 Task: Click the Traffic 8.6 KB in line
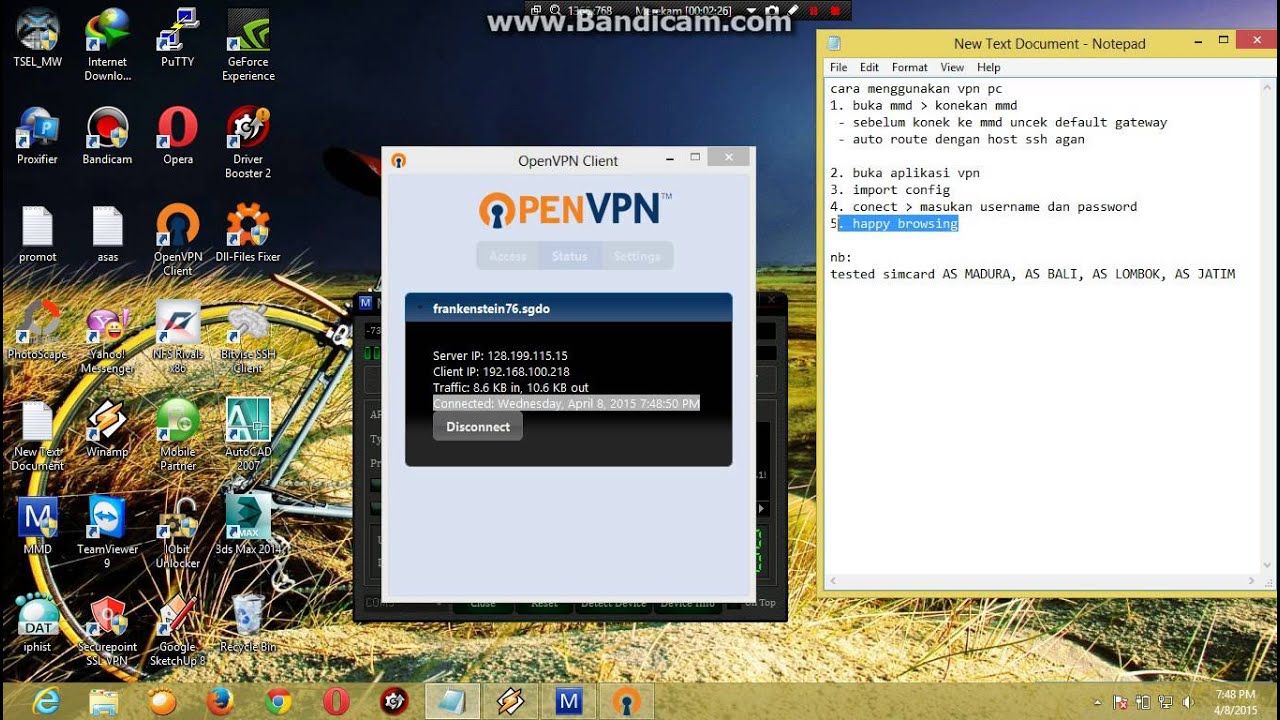coord(511,388)
